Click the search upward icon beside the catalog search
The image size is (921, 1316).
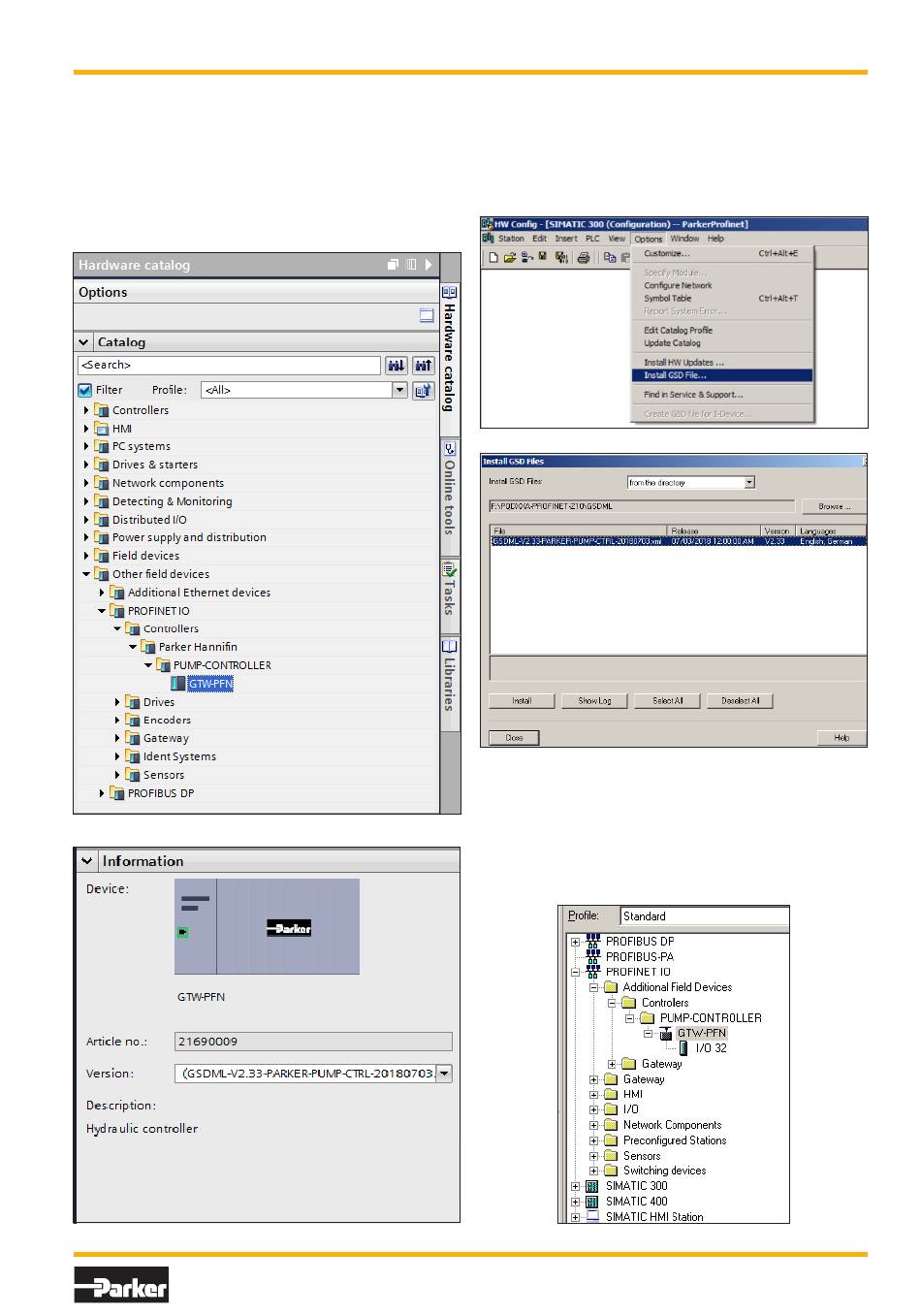tap(424, 366)
